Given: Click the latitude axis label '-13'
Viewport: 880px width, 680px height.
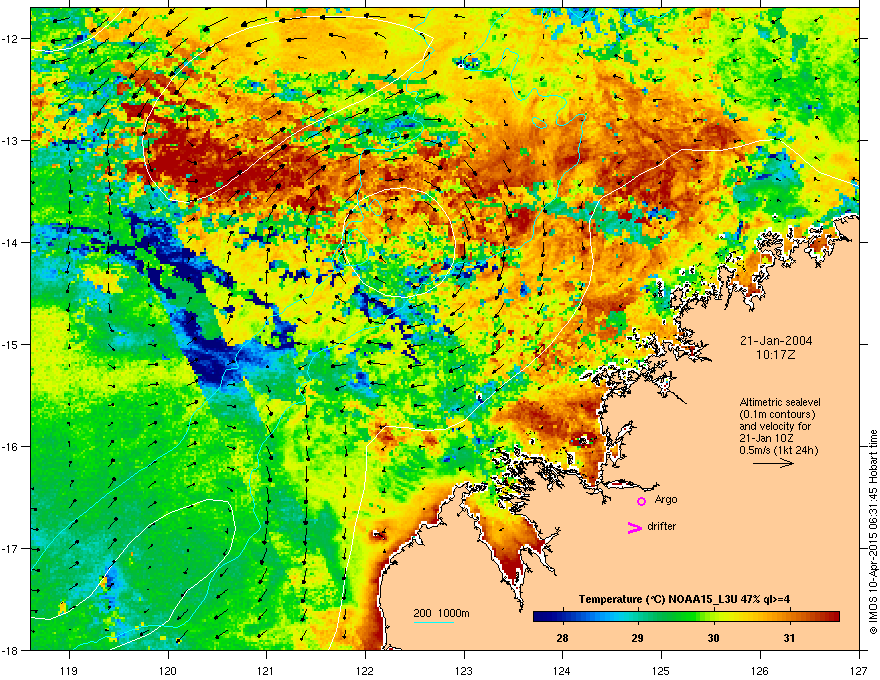Looking at the screenshot, I should [12, 140].
